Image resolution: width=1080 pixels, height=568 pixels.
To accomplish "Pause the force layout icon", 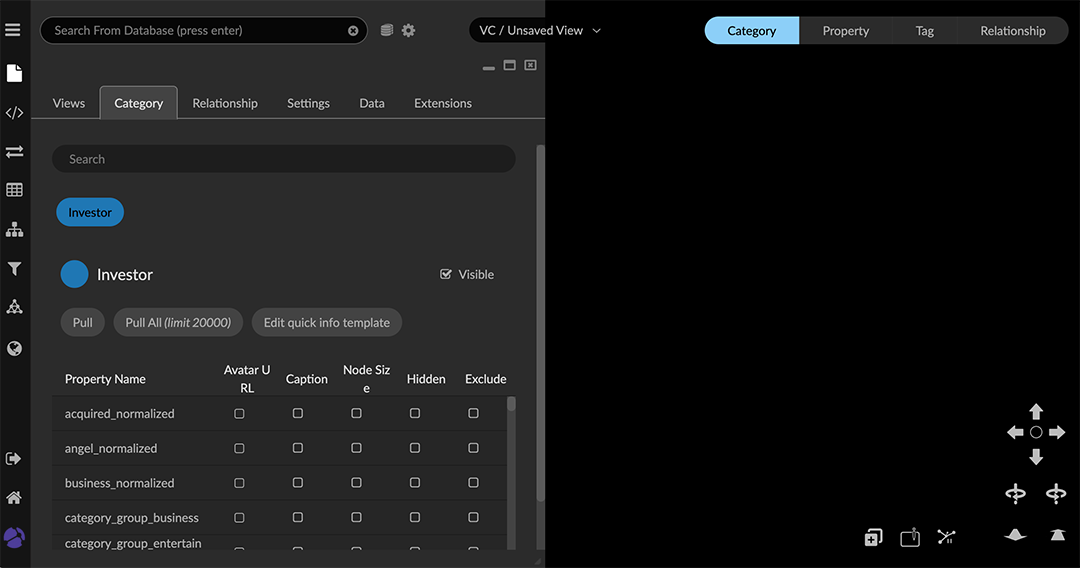I will (946, 537).
